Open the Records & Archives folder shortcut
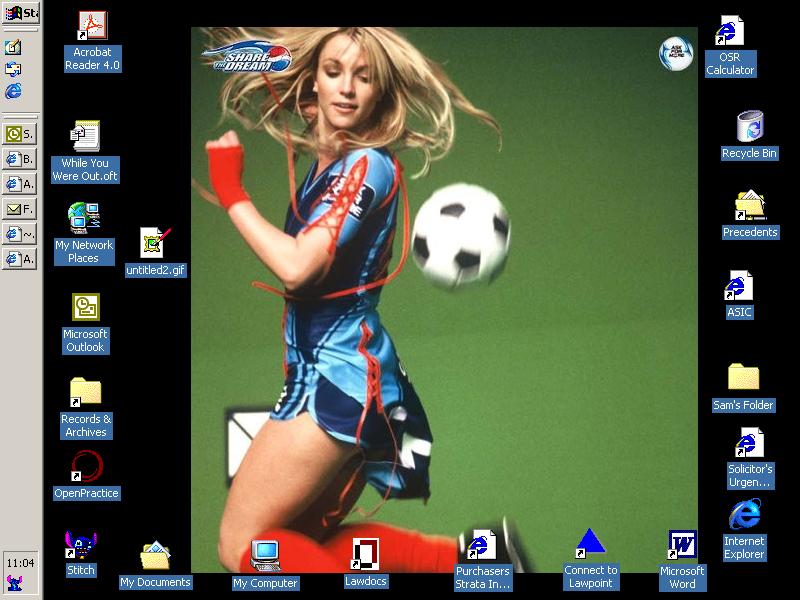 pos(86,392)
